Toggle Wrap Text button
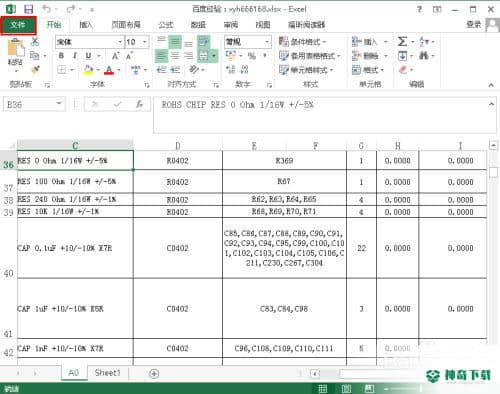Viewport: 500px width, 394px height. coord(204,42)
